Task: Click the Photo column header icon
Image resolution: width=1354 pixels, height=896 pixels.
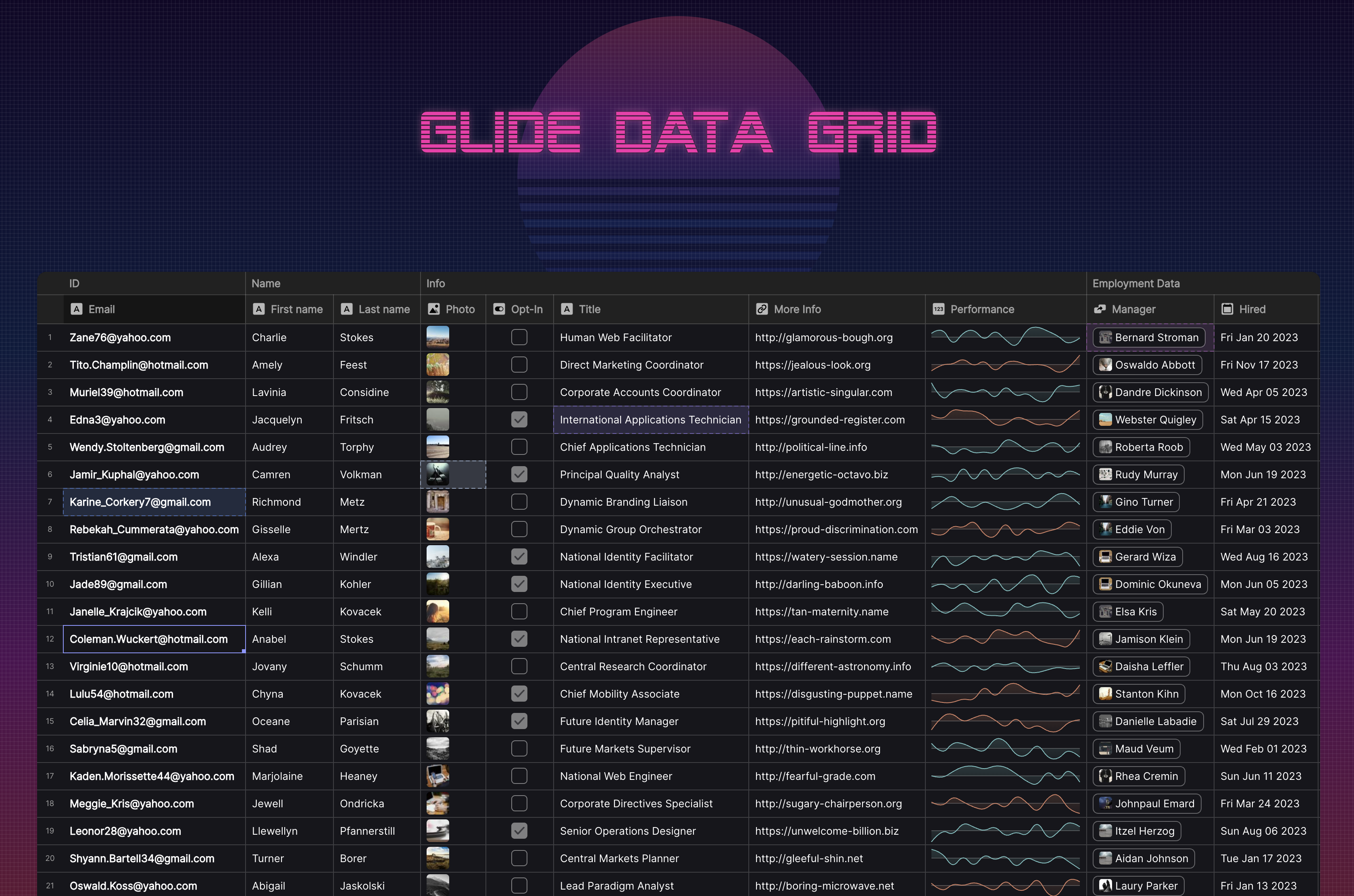Action: click(x=433, y=309)
